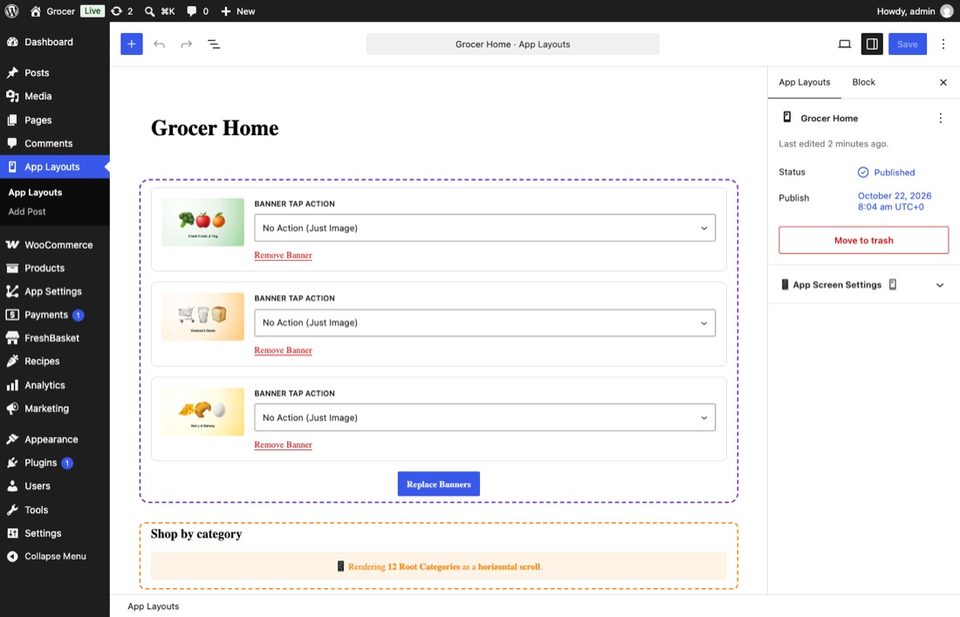
Task: Open tap action dropdown for cart banner
Action: click(484, 323)
